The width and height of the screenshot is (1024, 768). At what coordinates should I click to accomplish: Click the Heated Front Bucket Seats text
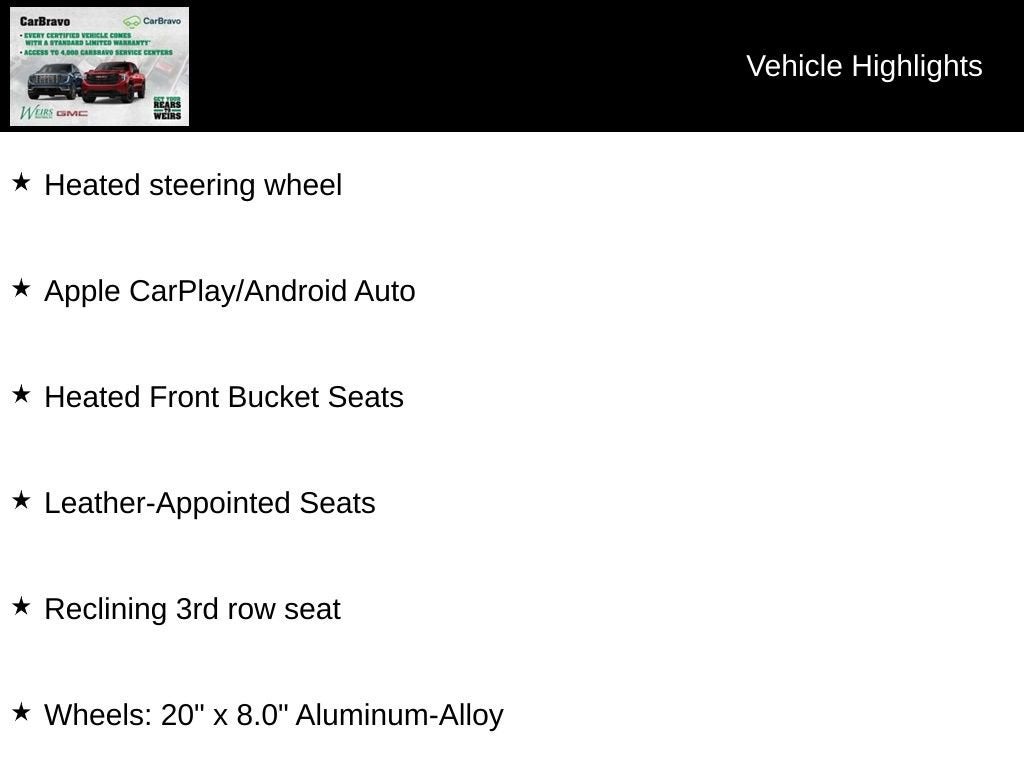tap(224, 397)
